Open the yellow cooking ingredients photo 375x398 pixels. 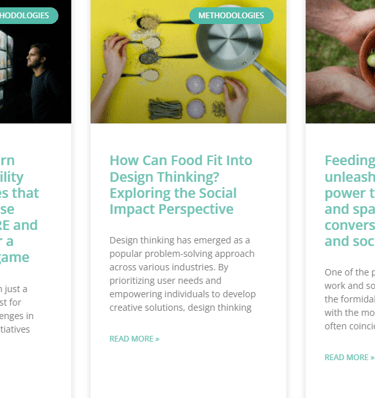pyautogui.click(x=188, y=62)
